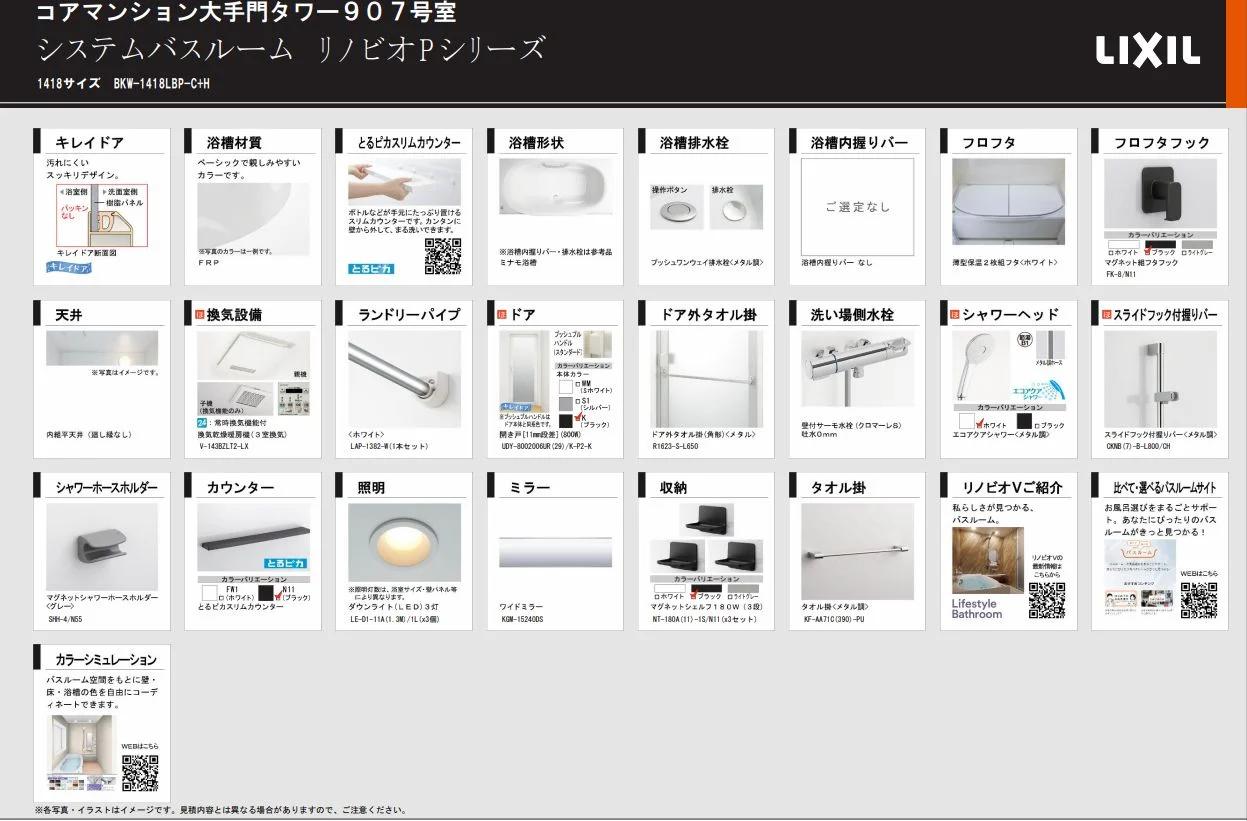Screen dimensions: 1247x821
Task: Click the thermostatic faucet photo in 洗い場側水栓
Action: click(857, 370)
